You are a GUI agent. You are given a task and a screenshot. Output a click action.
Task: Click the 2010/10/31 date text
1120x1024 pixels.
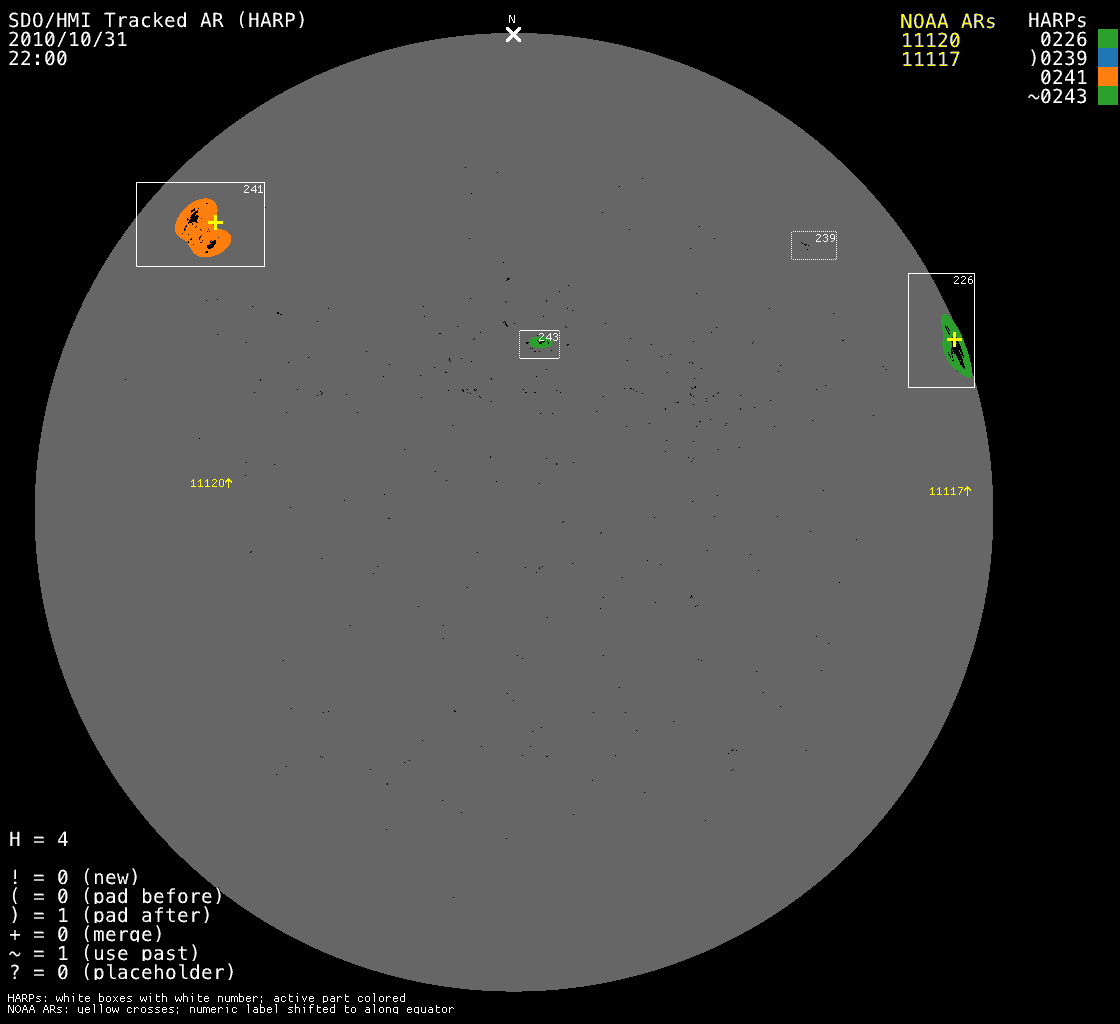point(68,40)
